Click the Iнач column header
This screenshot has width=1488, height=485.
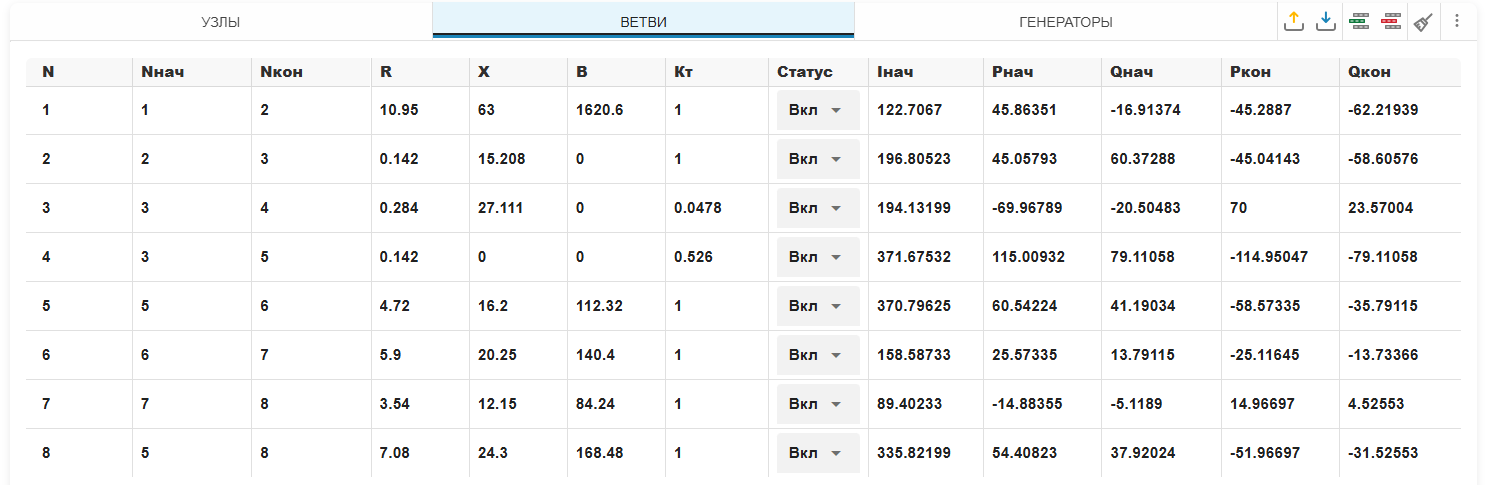tap(895, 72)
